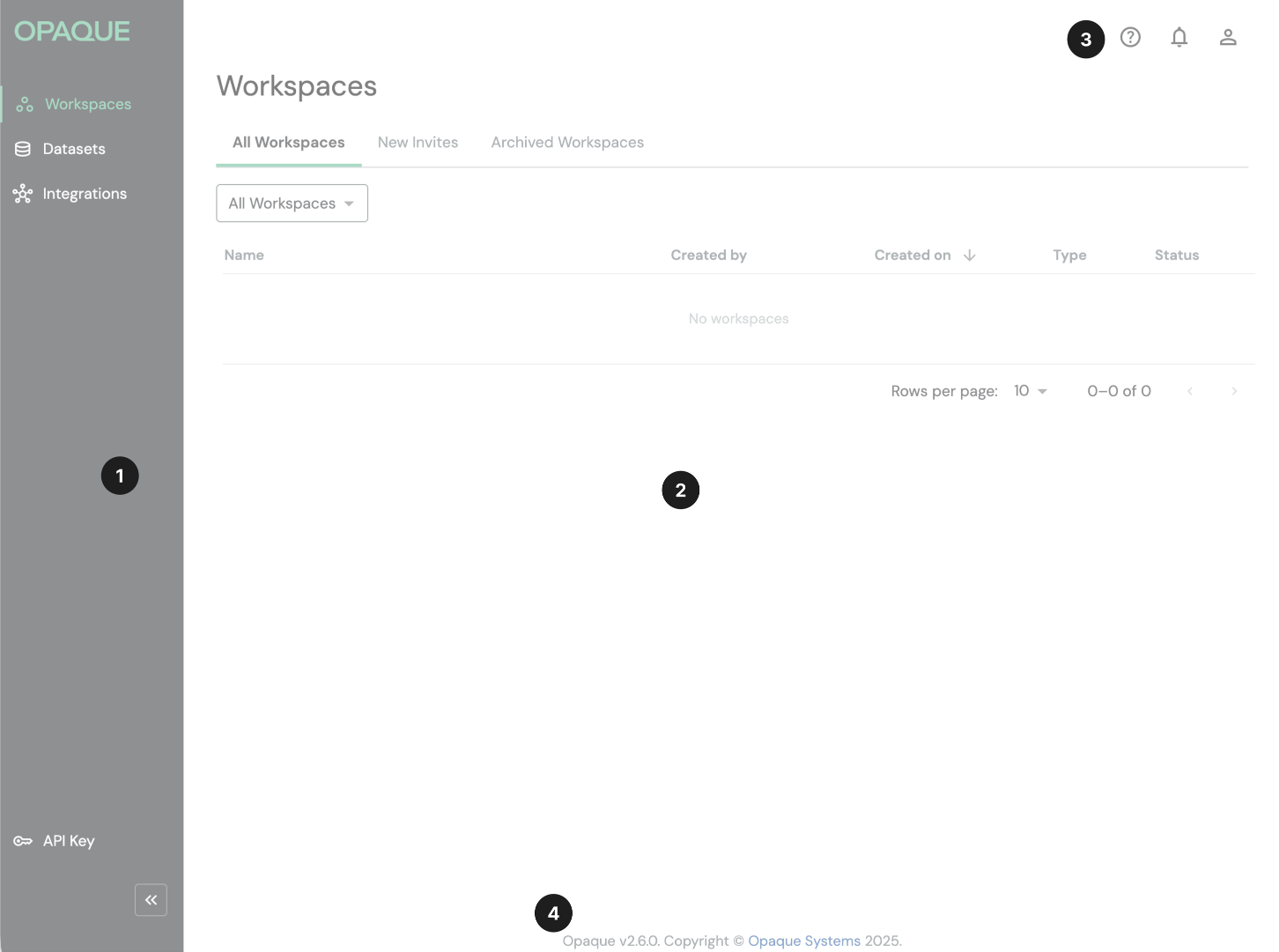Open help via question mark icon

tap(1130, 38)
